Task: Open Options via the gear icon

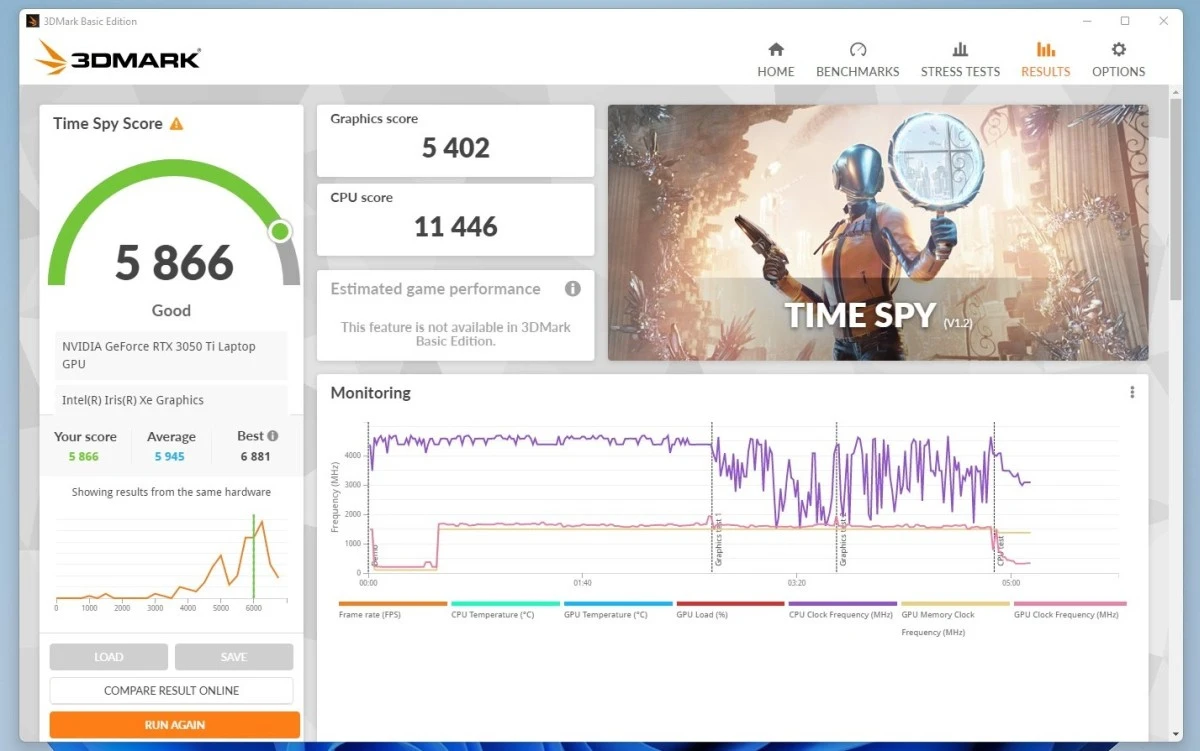Action: coord(1118,50)
